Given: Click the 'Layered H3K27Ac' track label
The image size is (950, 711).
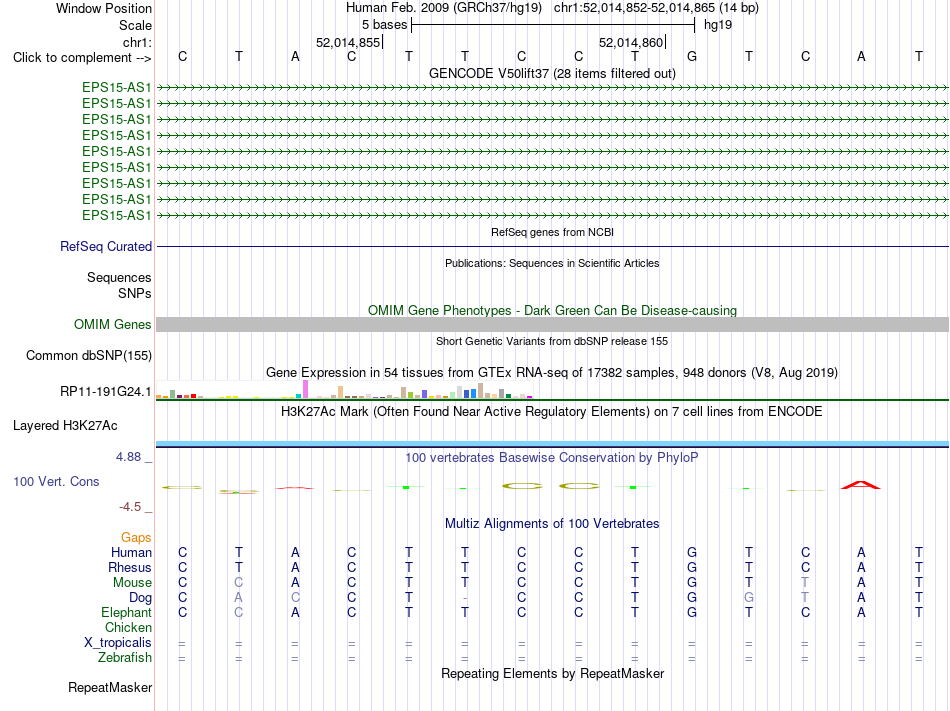Looking at the screenshot, I should [65, 426].
